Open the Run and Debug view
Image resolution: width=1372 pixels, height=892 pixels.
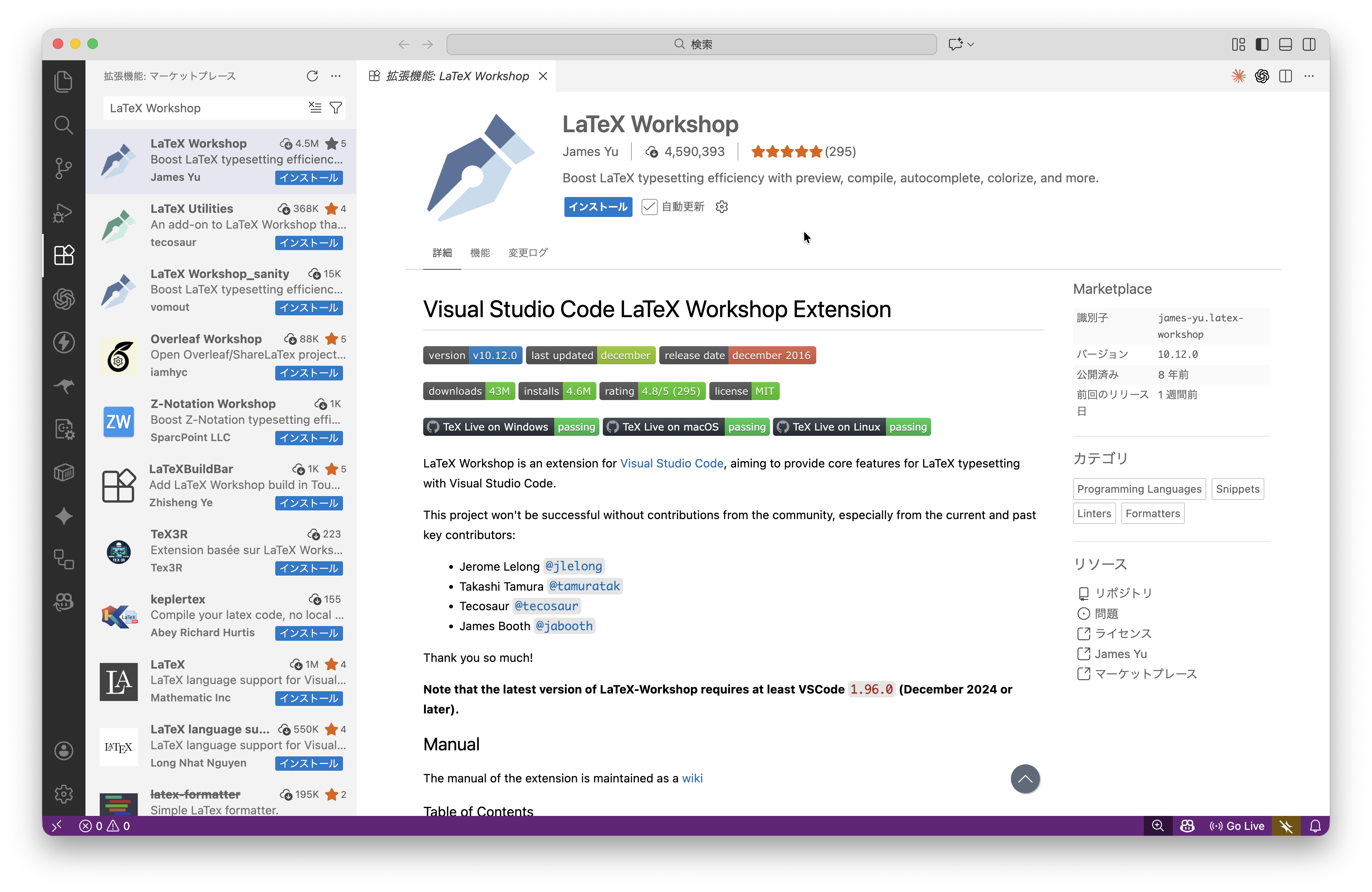tap(63, 212)
